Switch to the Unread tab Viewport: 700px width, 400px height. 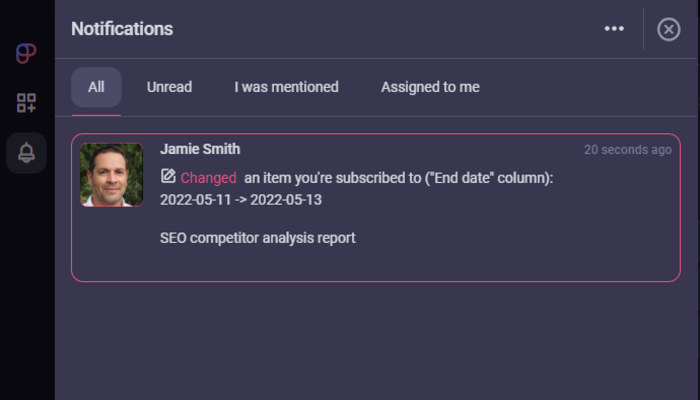pos(169,87)
